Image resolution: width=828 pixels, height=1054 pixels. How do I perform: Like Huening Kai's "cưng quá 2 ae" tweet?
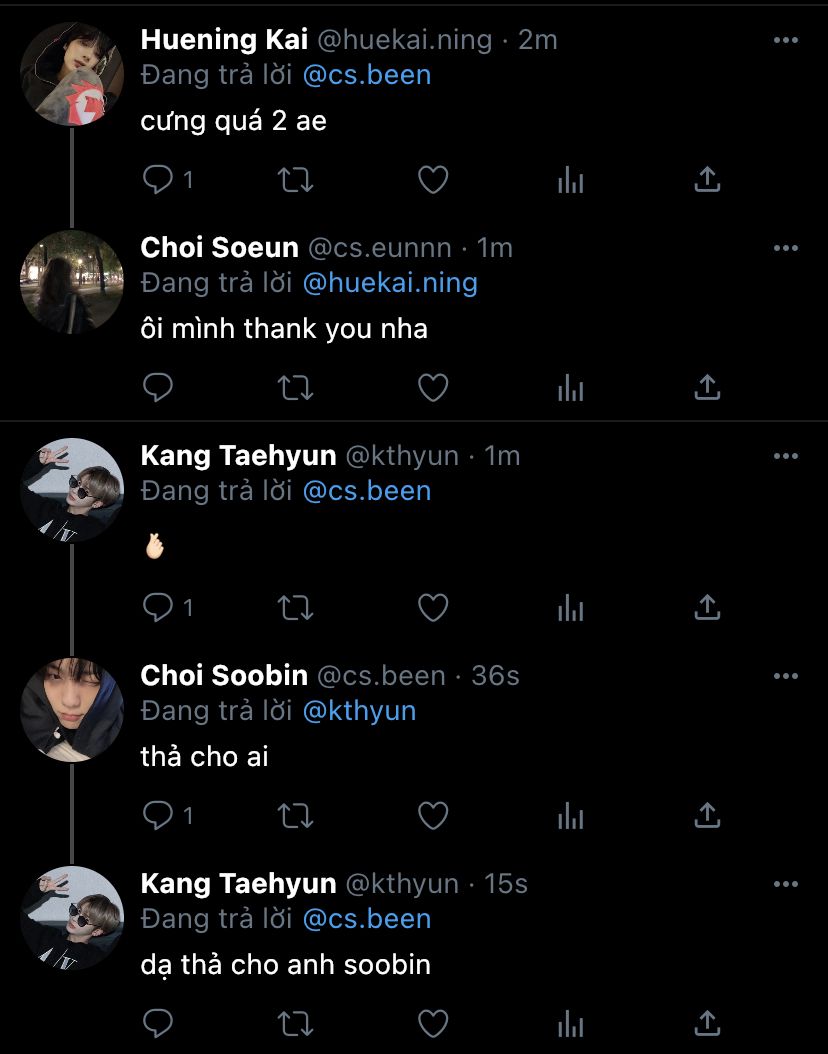pos(432,180)
